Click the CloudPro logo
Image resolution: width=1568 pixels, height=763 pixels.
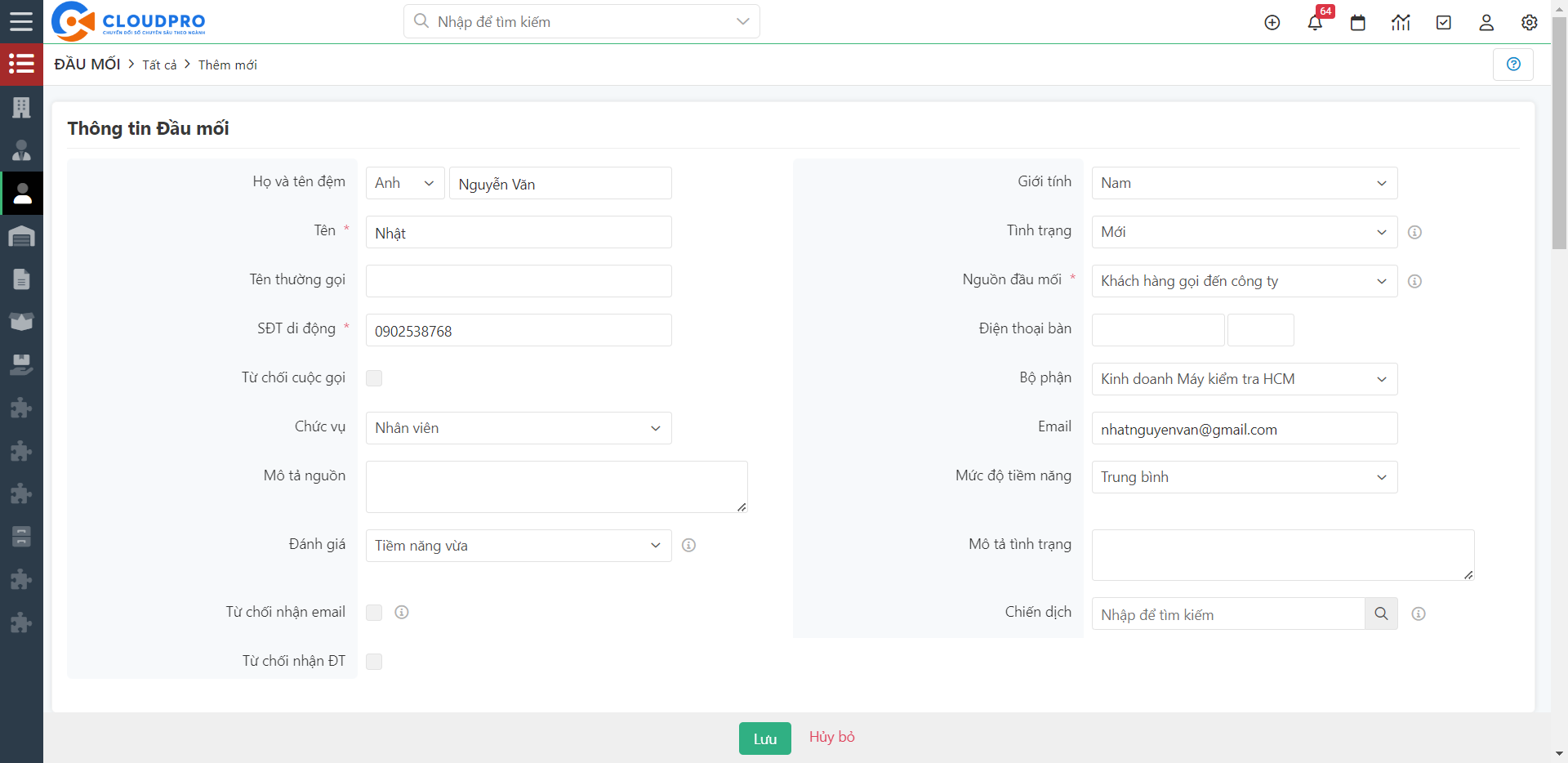128,21
